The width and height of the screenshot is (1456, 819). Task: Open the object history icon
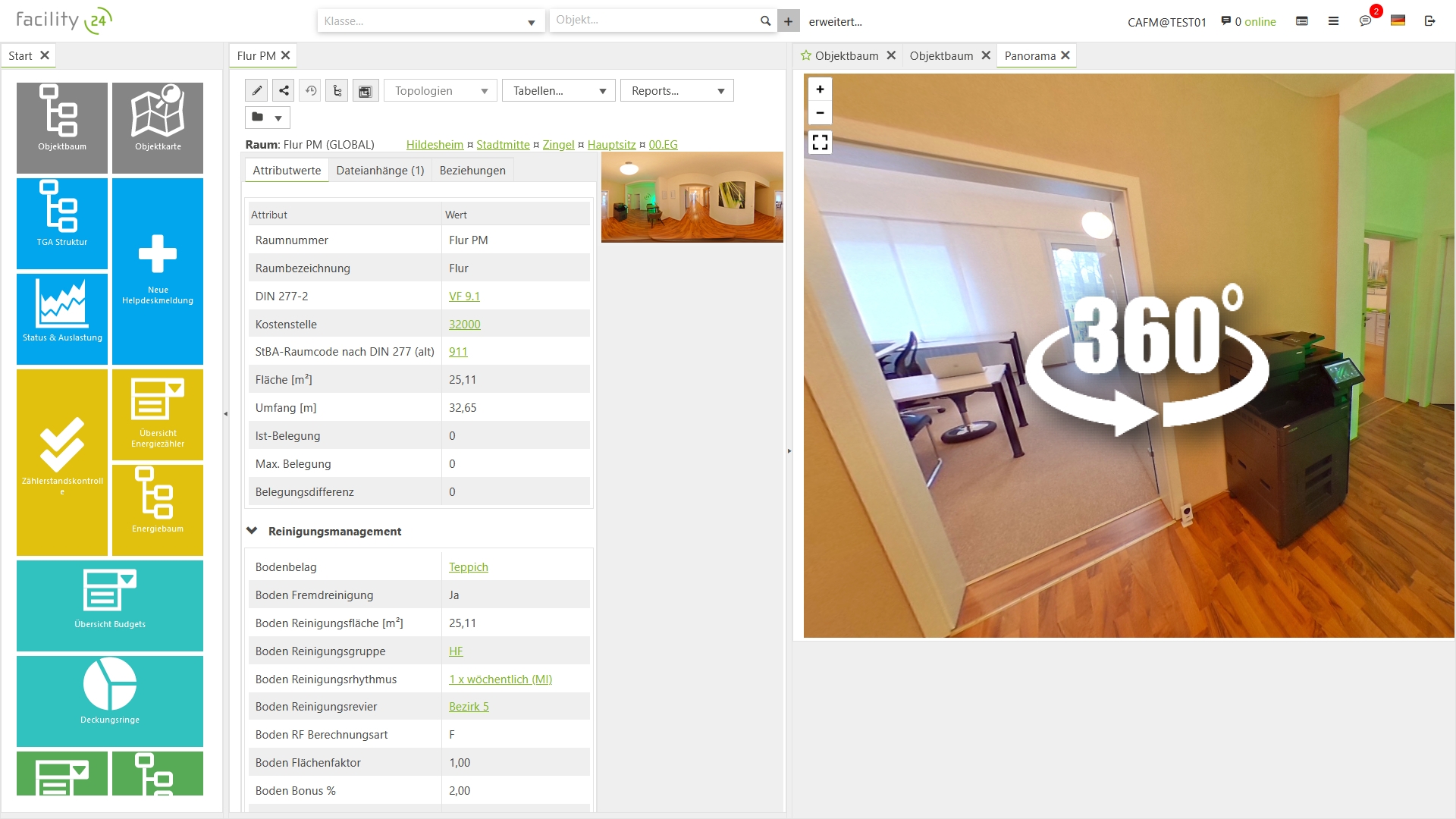[310, 90]
